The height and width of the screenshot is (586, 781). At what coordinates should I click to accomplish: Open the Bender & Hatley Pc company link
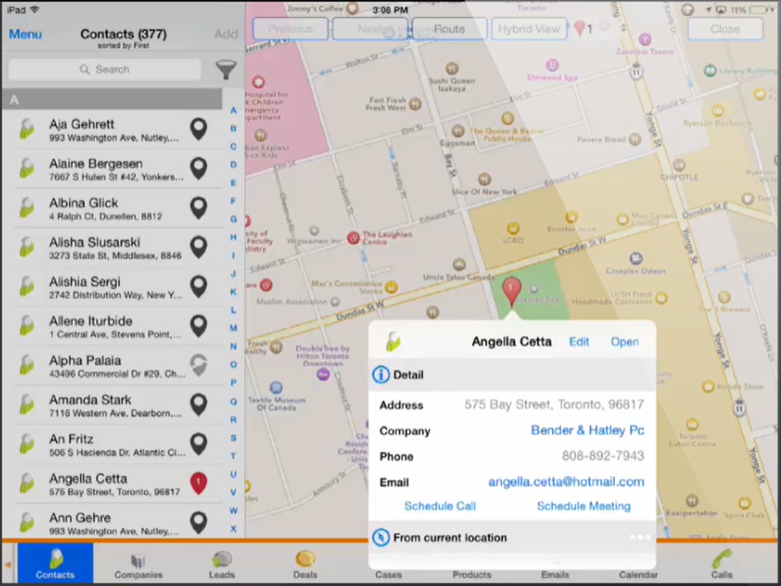pyautogui.click(x=587, y=430)
